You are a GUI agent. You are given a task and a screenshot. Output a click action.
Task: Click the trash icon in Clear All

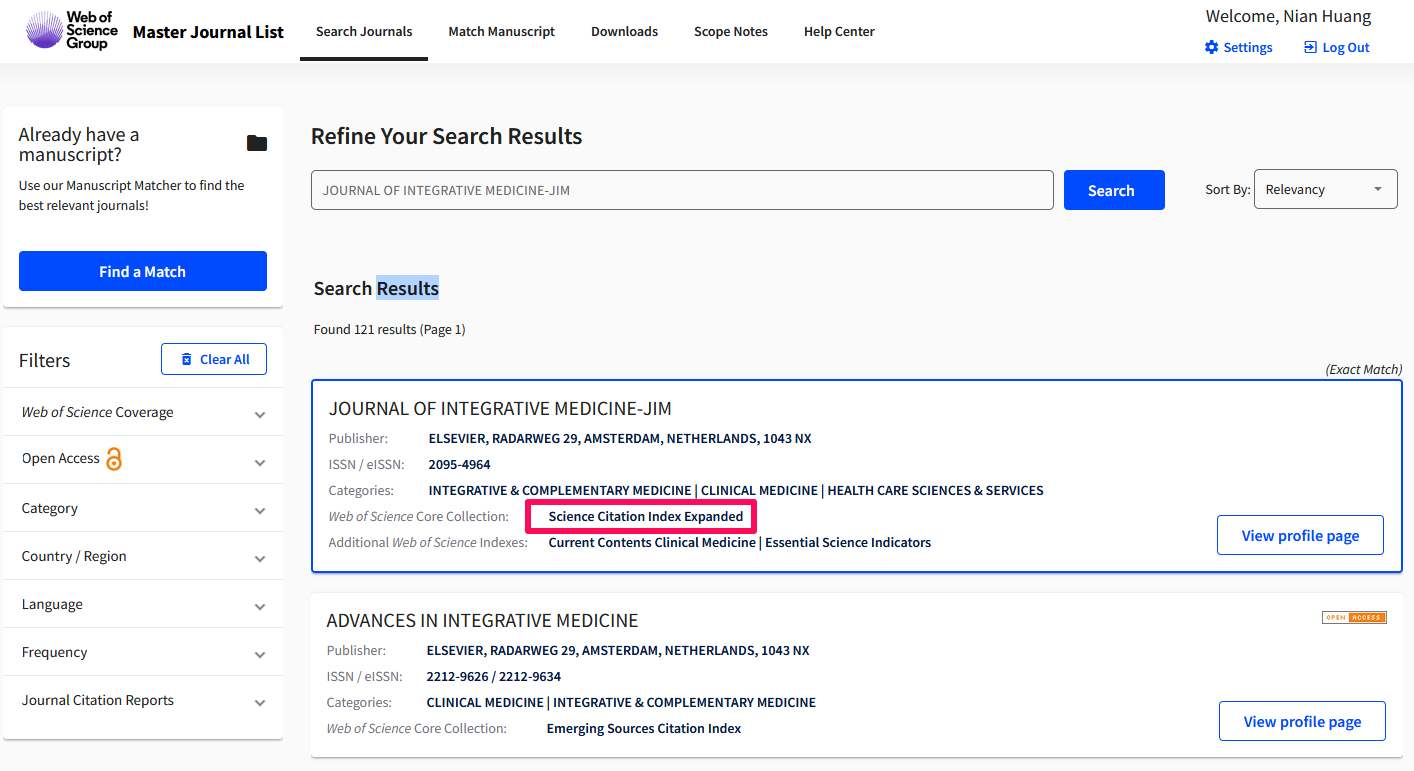186,359
